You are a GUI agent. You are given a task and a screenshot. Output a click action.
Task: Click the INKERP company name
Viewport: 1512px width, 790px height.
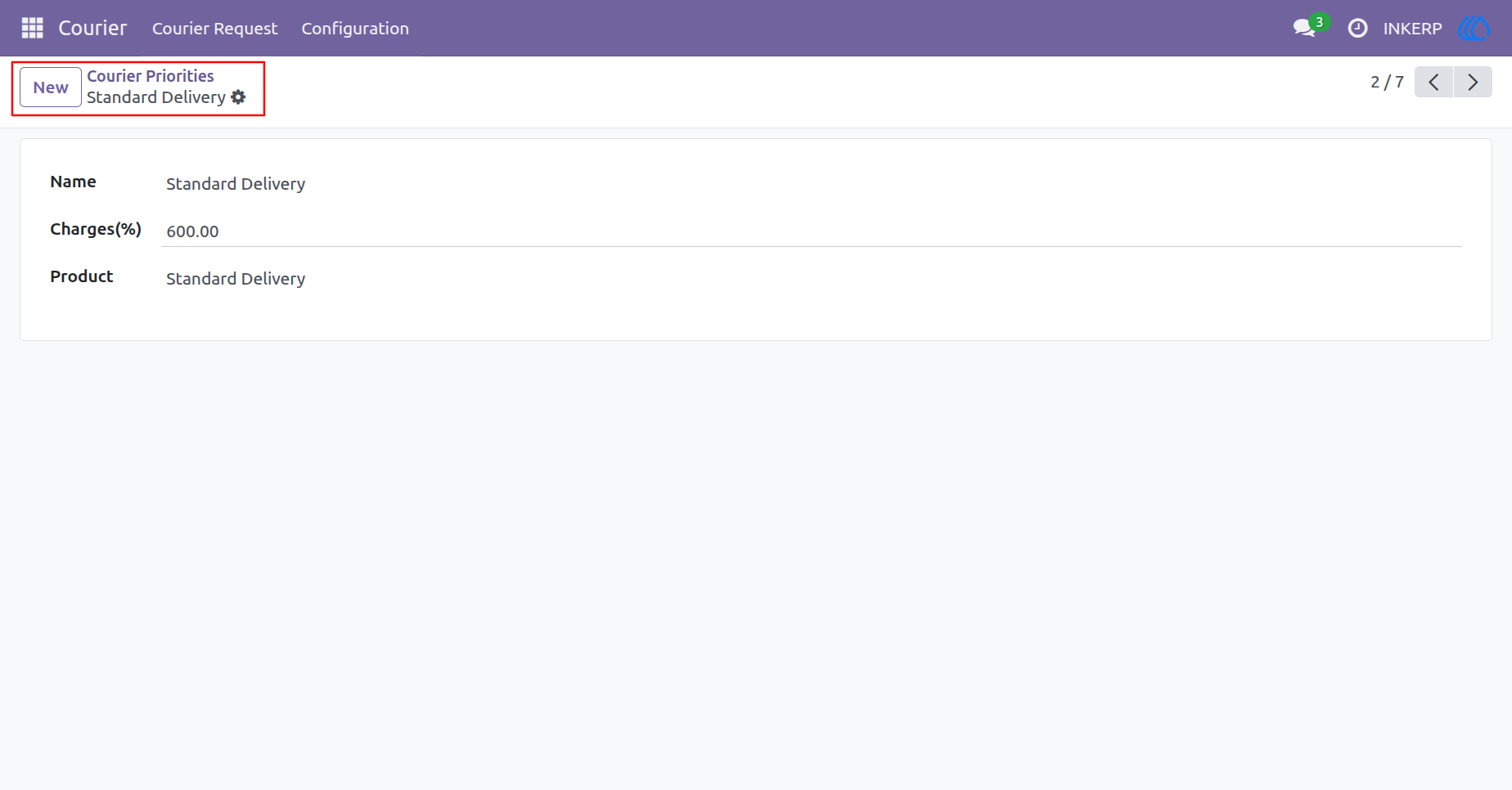pos(1412,29)
